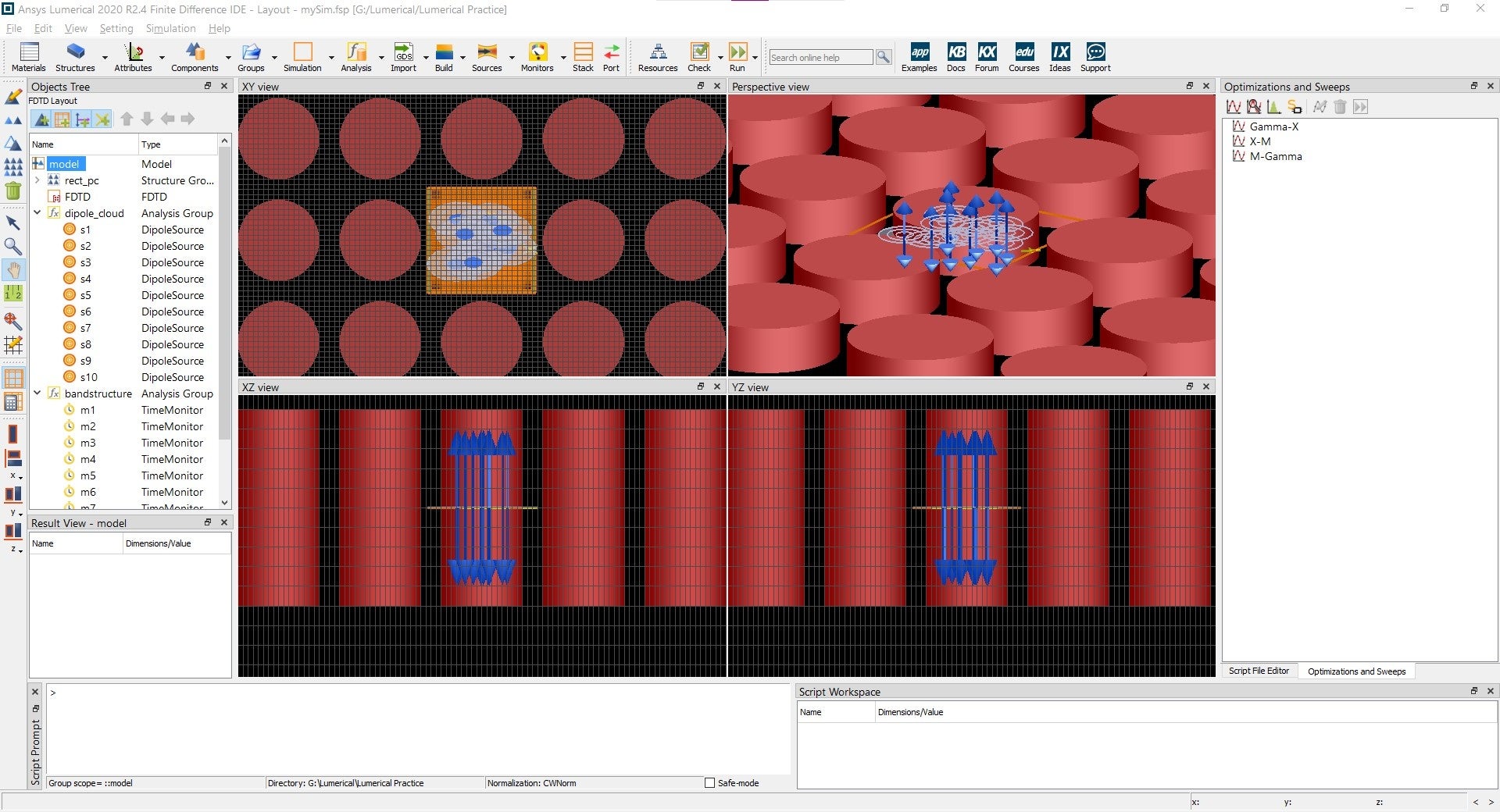Click the Analysis toolbar icon
The image size is (1500, 812).
[x=356, y=52]
